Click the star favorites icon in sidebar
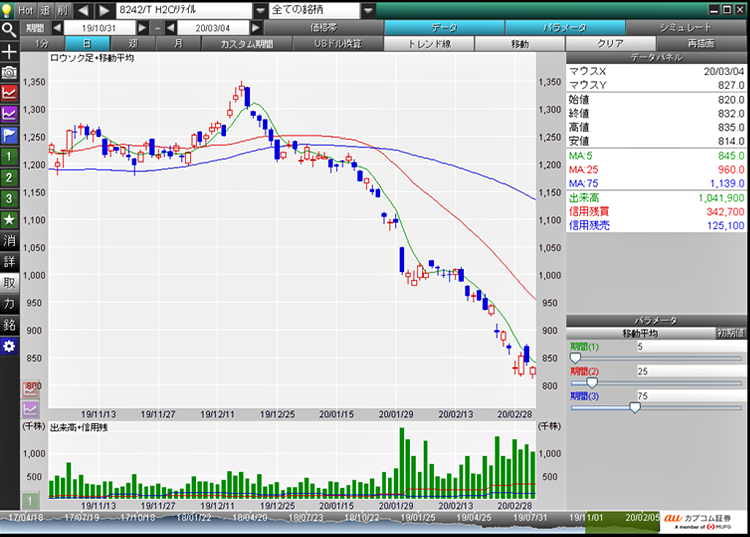The height and width of the screenshot is (537, 750). 9,219
